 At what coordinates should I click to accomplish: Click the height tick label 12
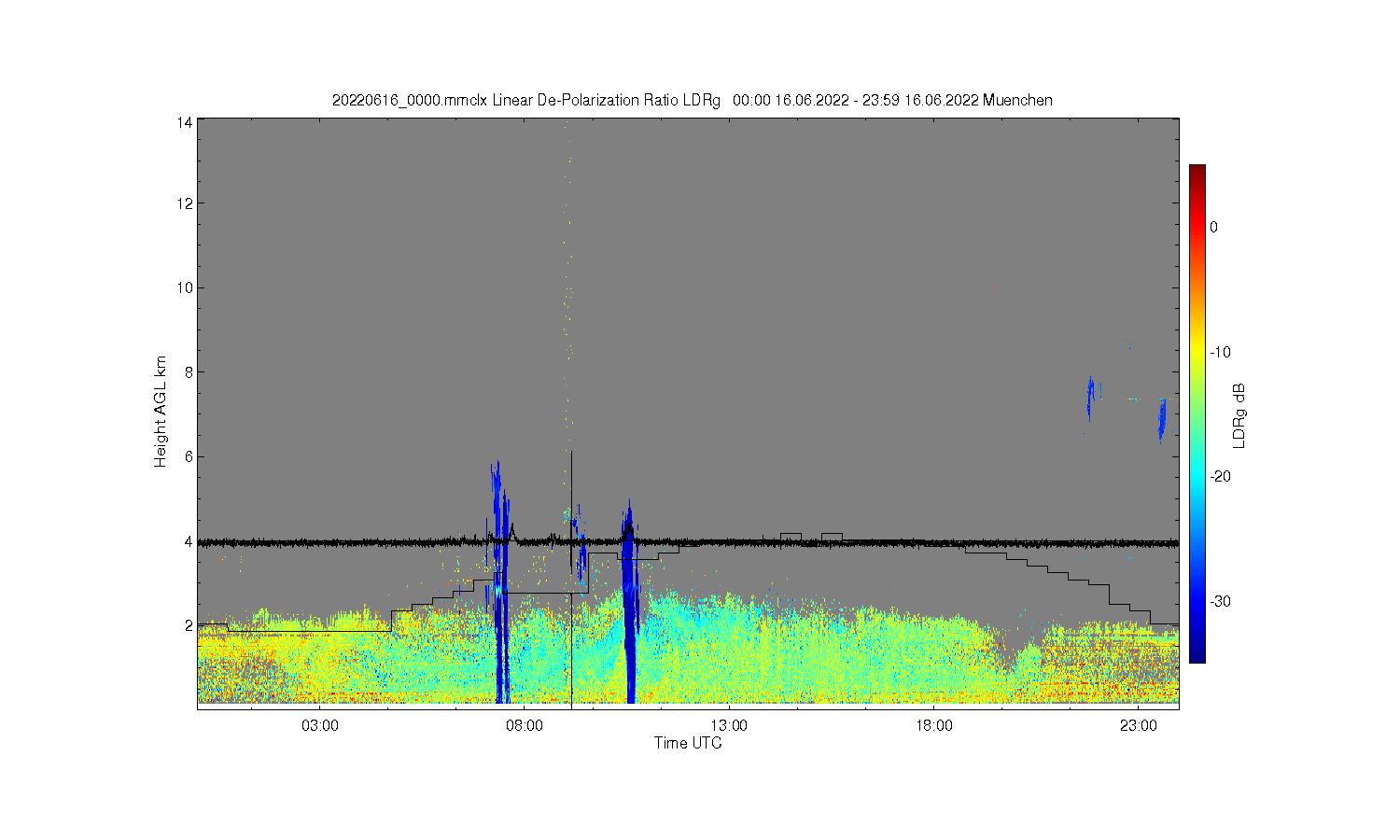[185, 203]
